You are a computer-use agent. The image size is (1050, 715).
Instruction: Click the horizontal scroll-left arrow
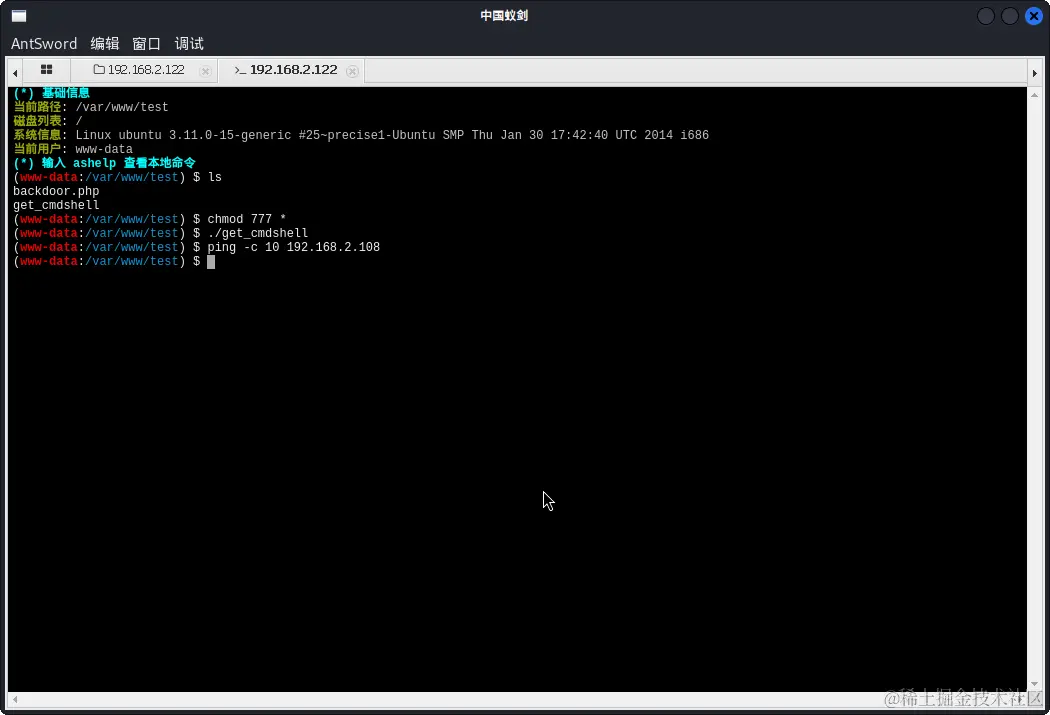[15, 700]
